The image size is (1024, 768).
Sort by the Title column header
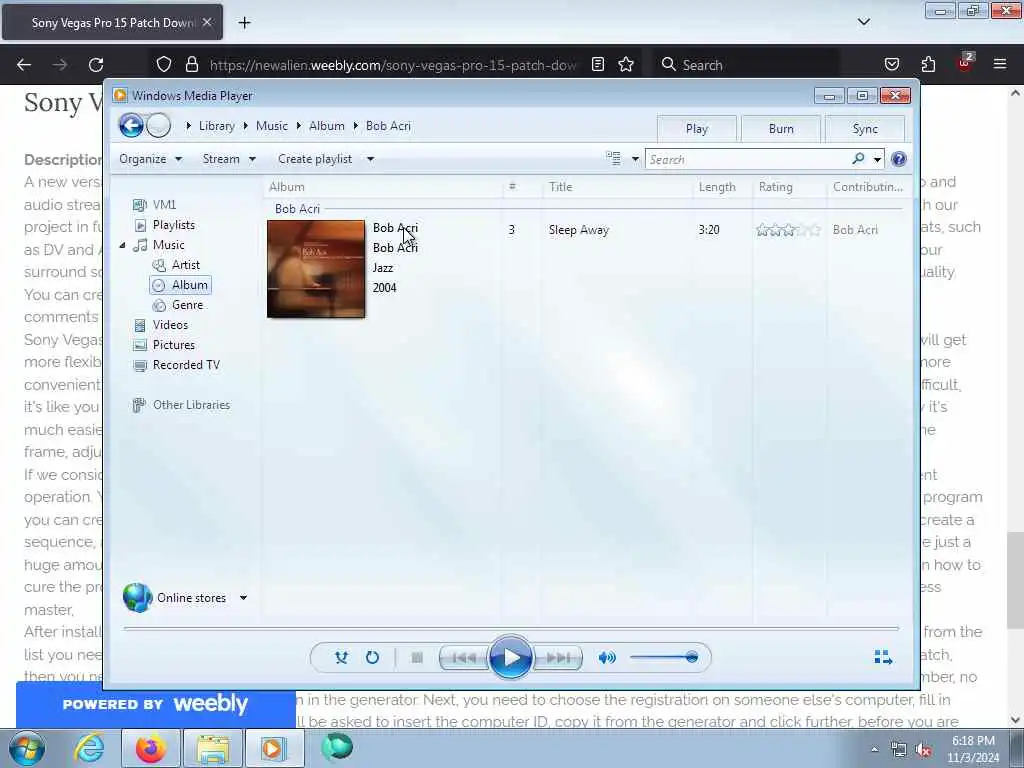pyautogui.click(x=616, y=187)
